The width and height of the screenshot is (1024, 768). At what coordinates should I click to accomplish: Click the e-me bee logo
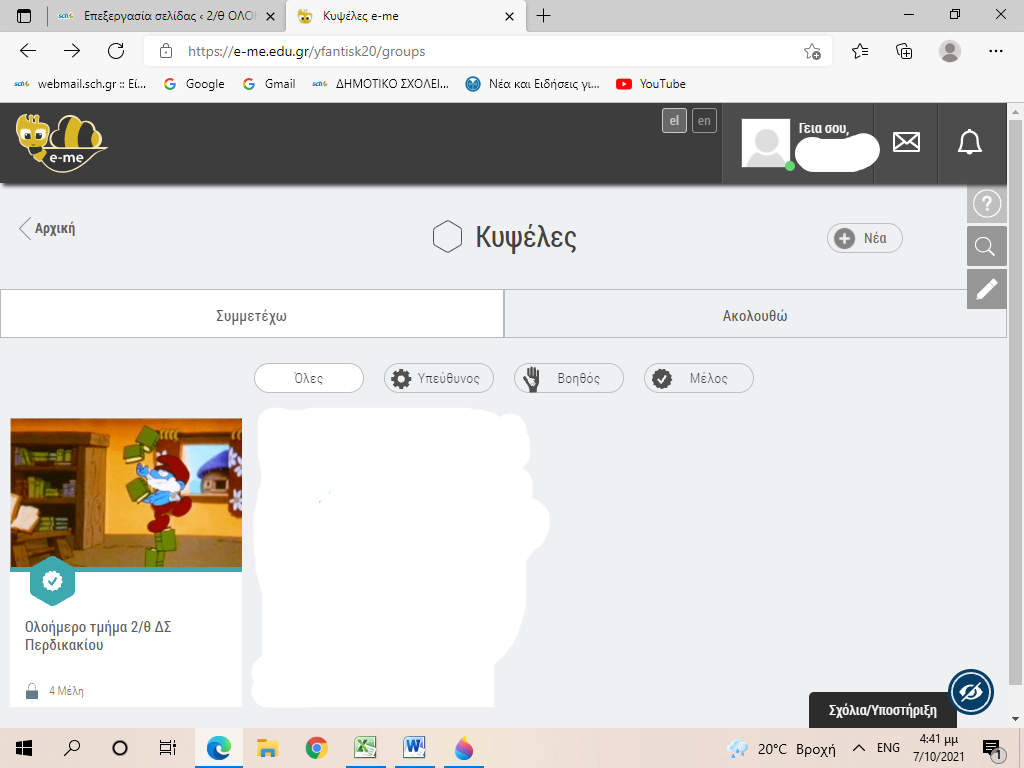[x=60, y=142]
